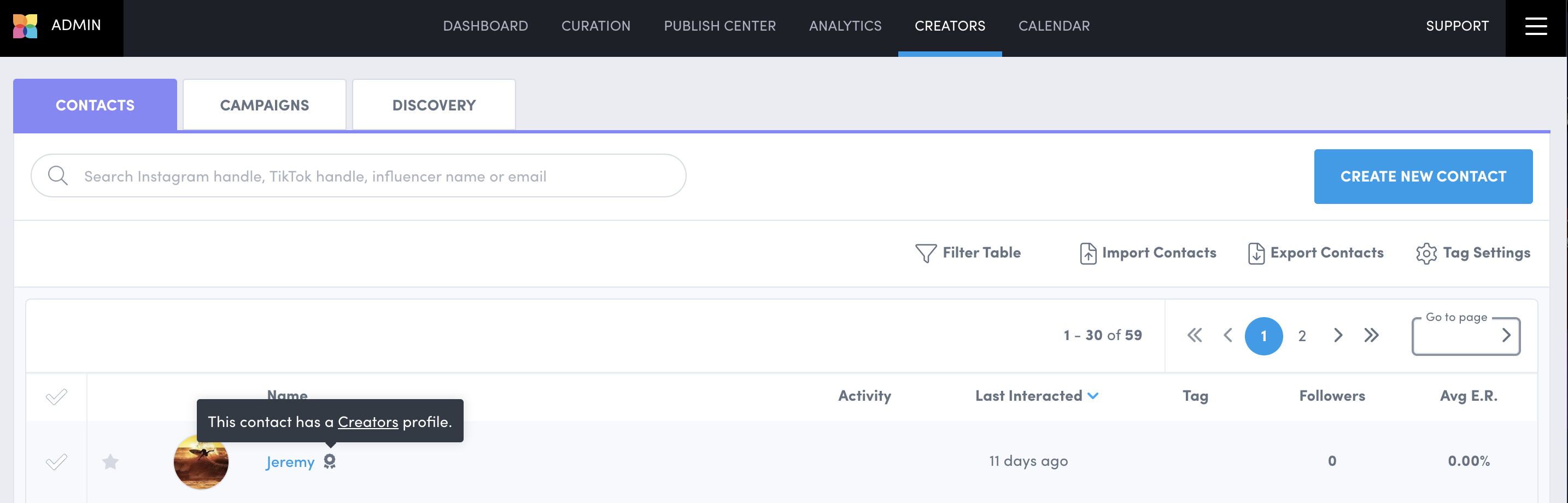The image size is (1568, 503).
Task: Toggle the select-all checkmark in the table header
Action: pyautogui.click(x=56, y=396)
